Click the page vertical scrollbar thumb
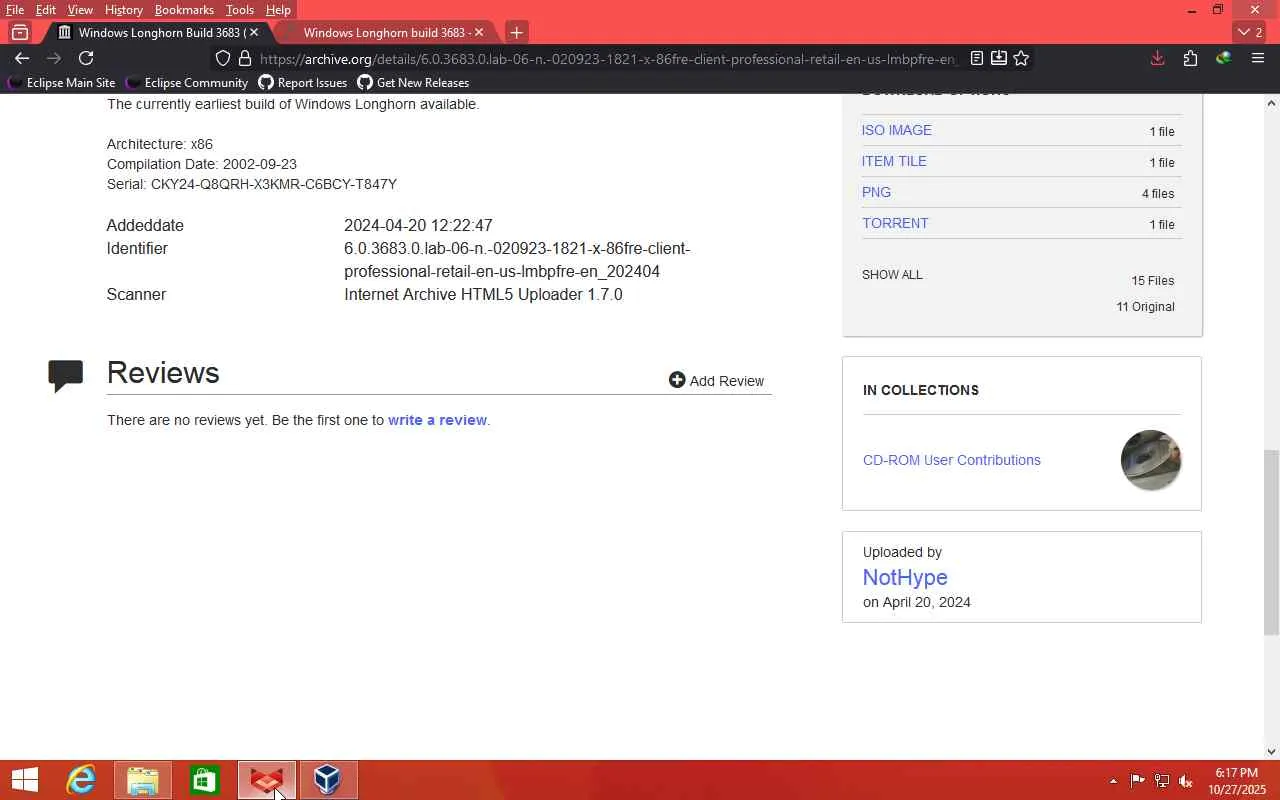This screenshot has width=1280, height=800. [1271, 542]
